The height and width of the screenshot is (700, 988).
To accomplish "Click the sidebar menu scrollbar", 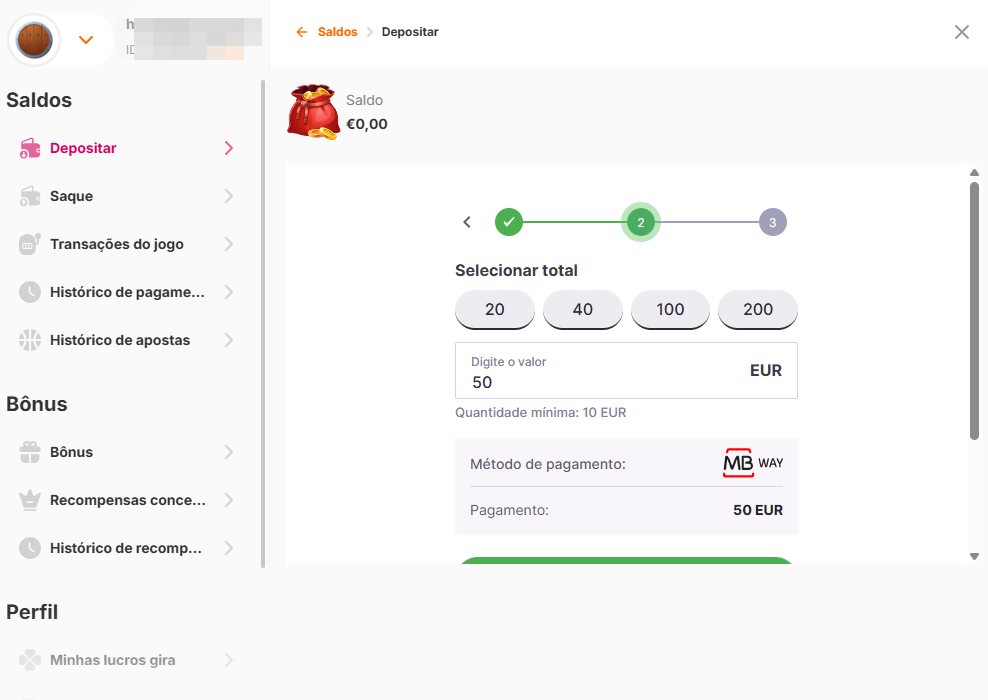I will pos(263,324).
